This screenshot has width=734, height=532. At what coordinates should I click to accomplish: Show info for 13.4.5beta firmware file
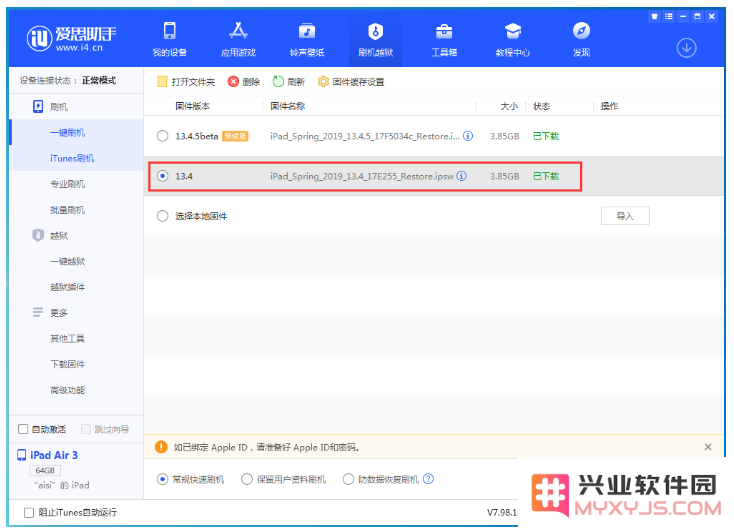click(x=468, y=136)
